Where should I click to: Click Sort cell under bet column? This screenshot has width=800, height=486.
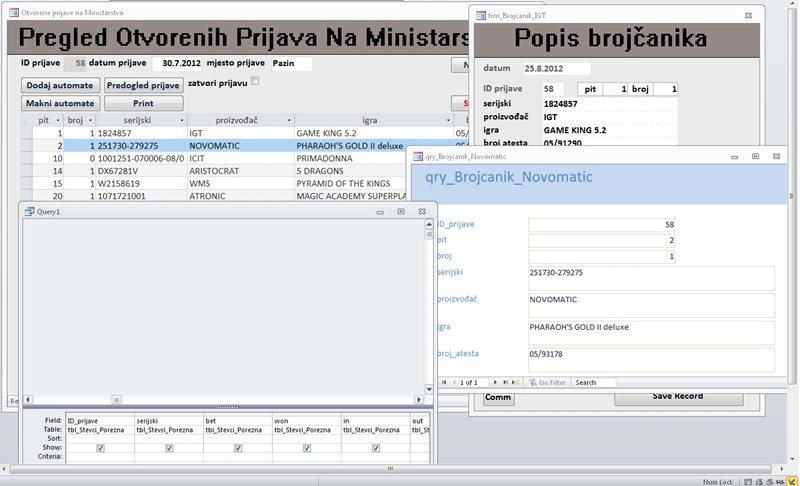point(238,439)
